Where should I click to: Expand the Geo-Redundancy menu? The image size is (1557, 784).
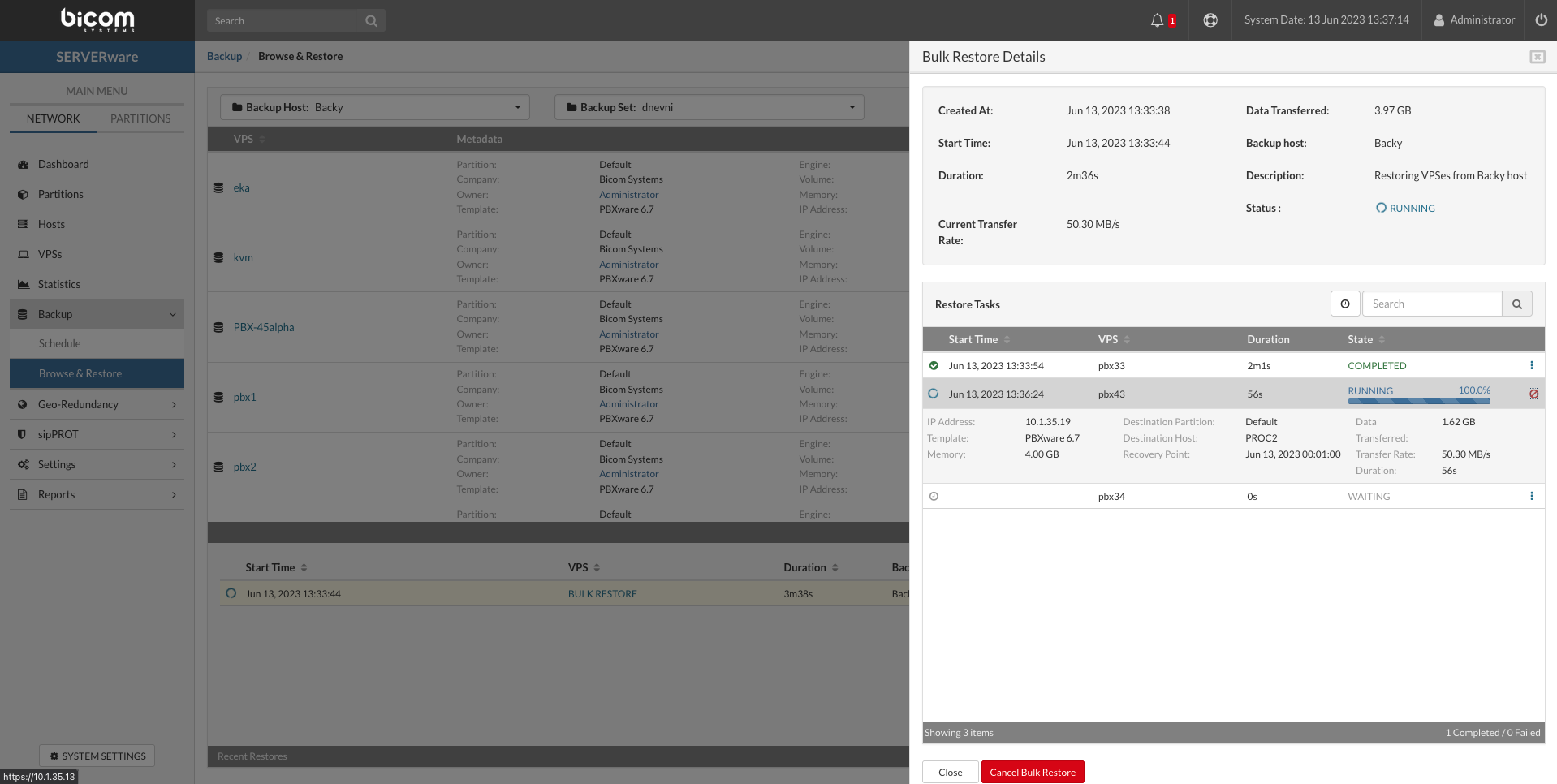pyautogui.click(x=97, y=405)
